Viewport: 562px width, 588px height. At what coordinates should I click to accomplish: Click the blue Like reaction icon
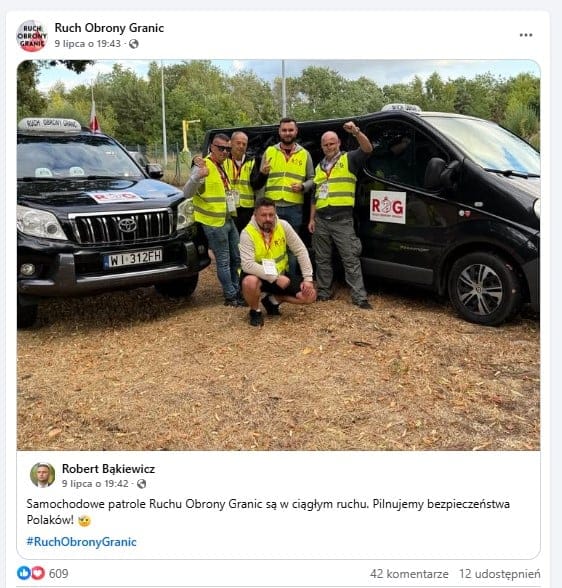point(24,573)
